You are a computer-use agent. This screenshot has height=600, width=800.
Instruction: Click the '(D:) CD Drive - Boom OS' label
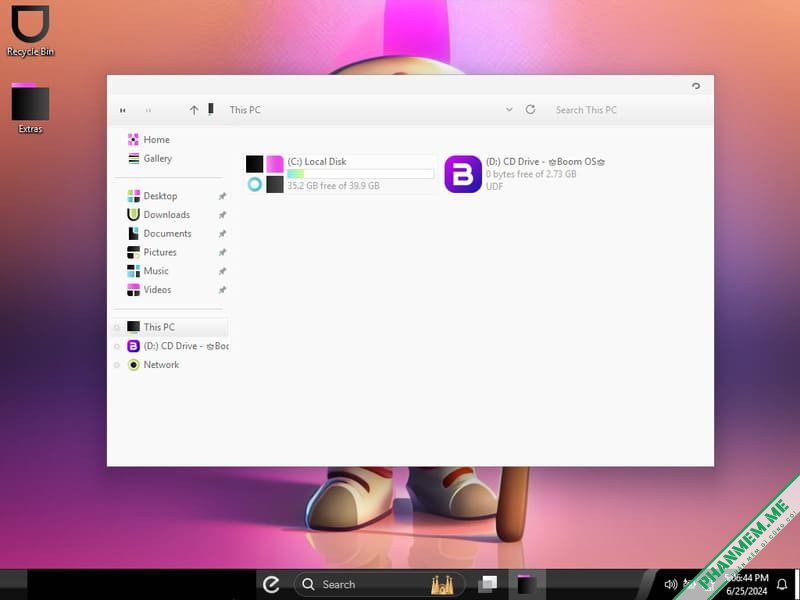[545, 162]
